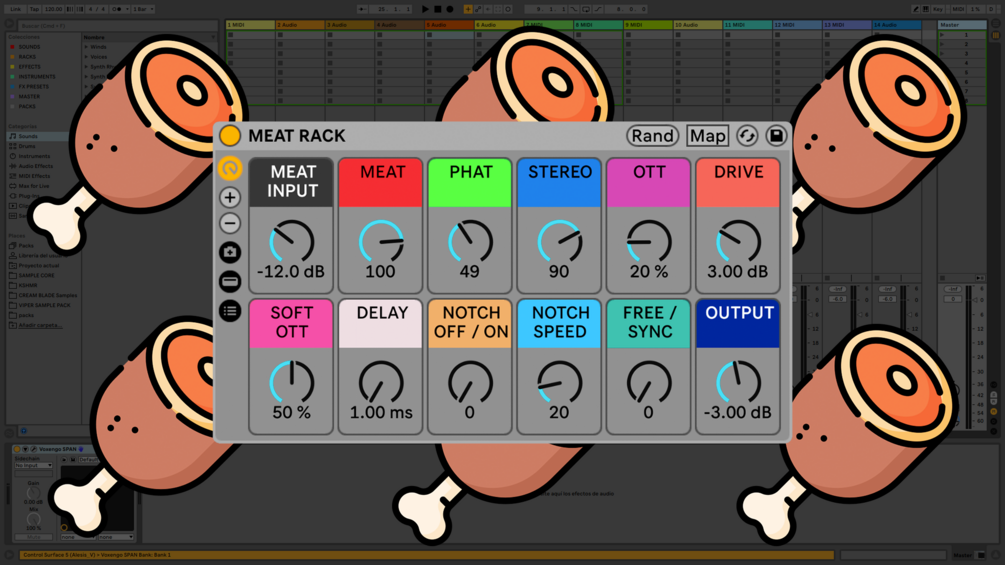Open CREAM BLADE Samples folder
Screen dimensions: 1005x565
47,295
